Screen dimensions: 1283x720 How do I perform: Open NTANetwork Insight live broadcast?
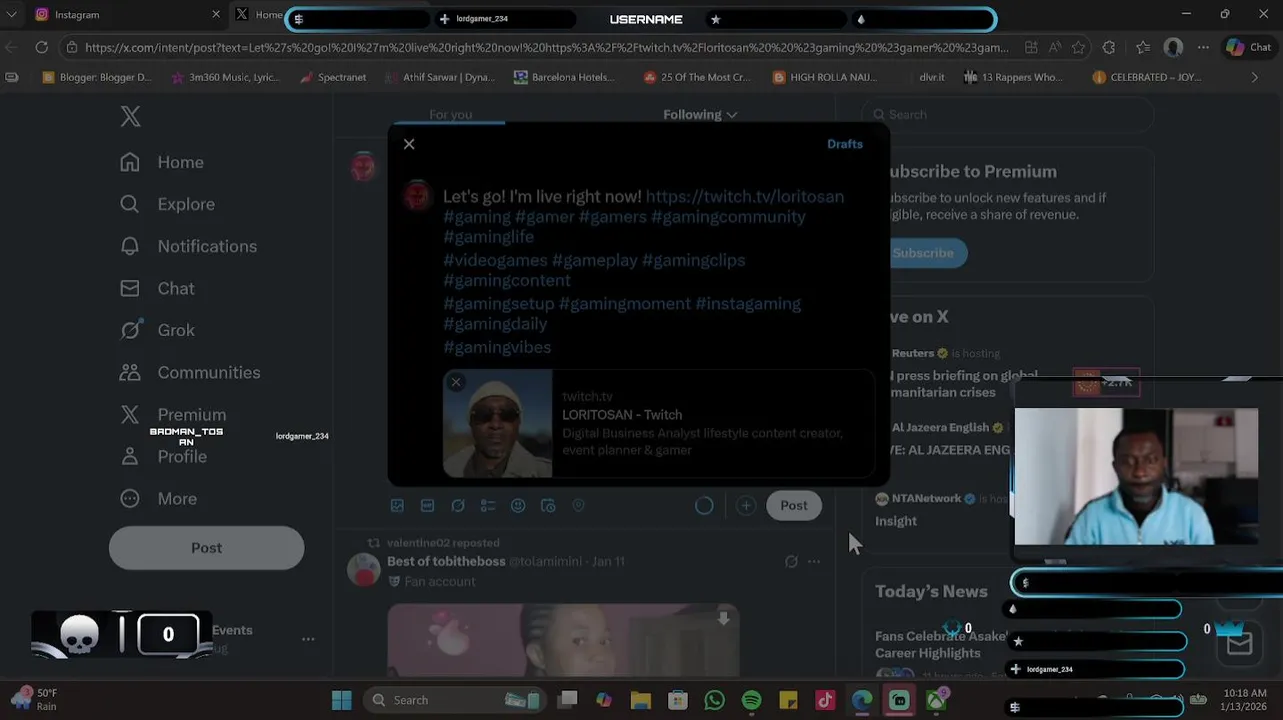pos(940,509)
